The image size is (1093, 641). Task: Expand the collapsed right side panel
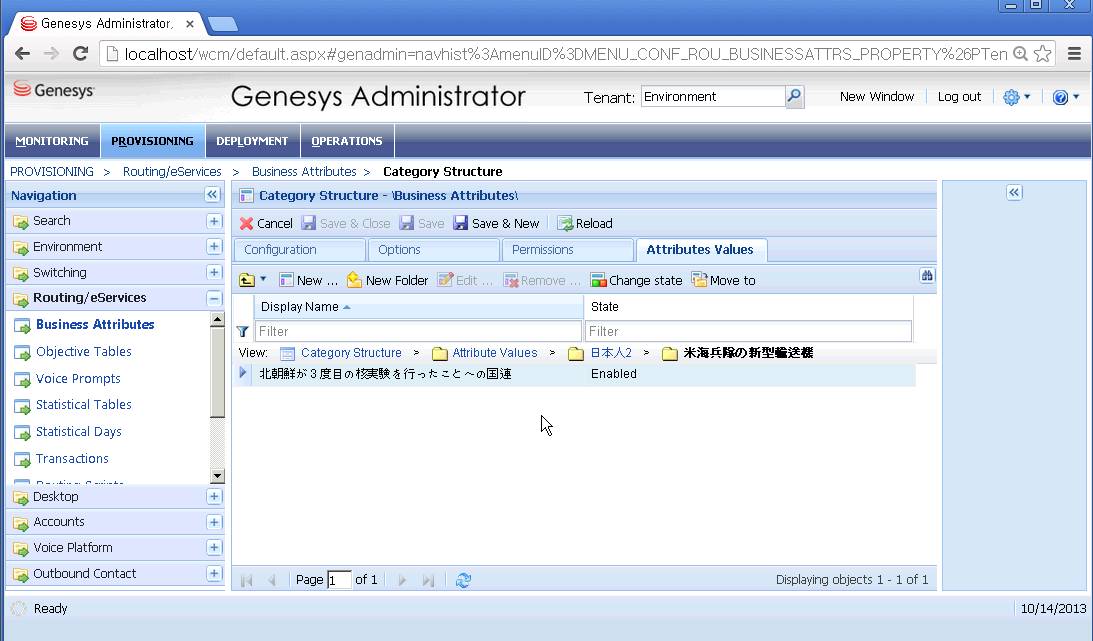1014,193
